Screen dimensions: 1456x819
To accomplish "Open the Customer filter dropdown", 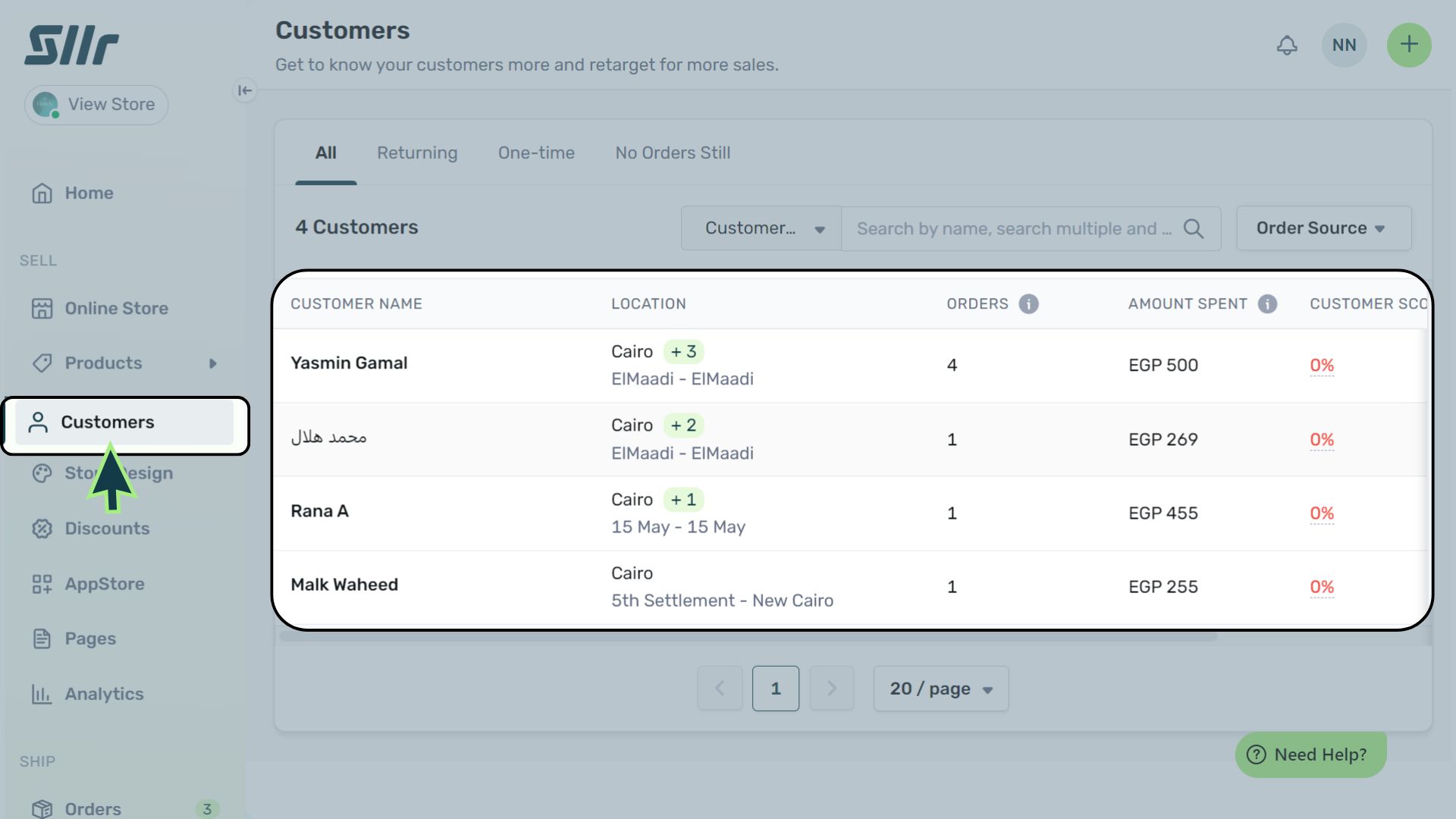I will 761,228.
